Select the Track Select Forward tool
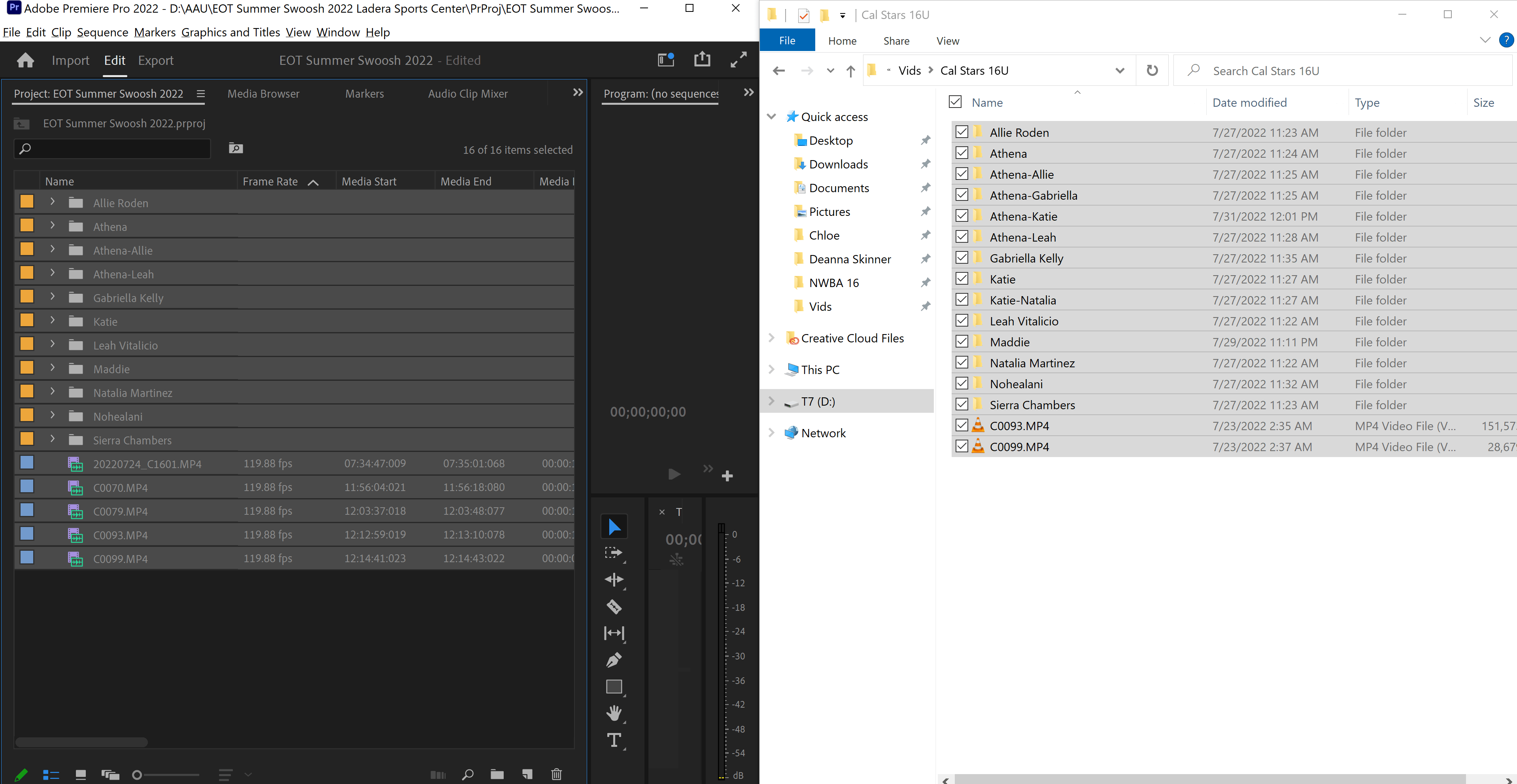The width and height of the screenshot is (1517, 784). pyautogui.click(x=614, y=553)
